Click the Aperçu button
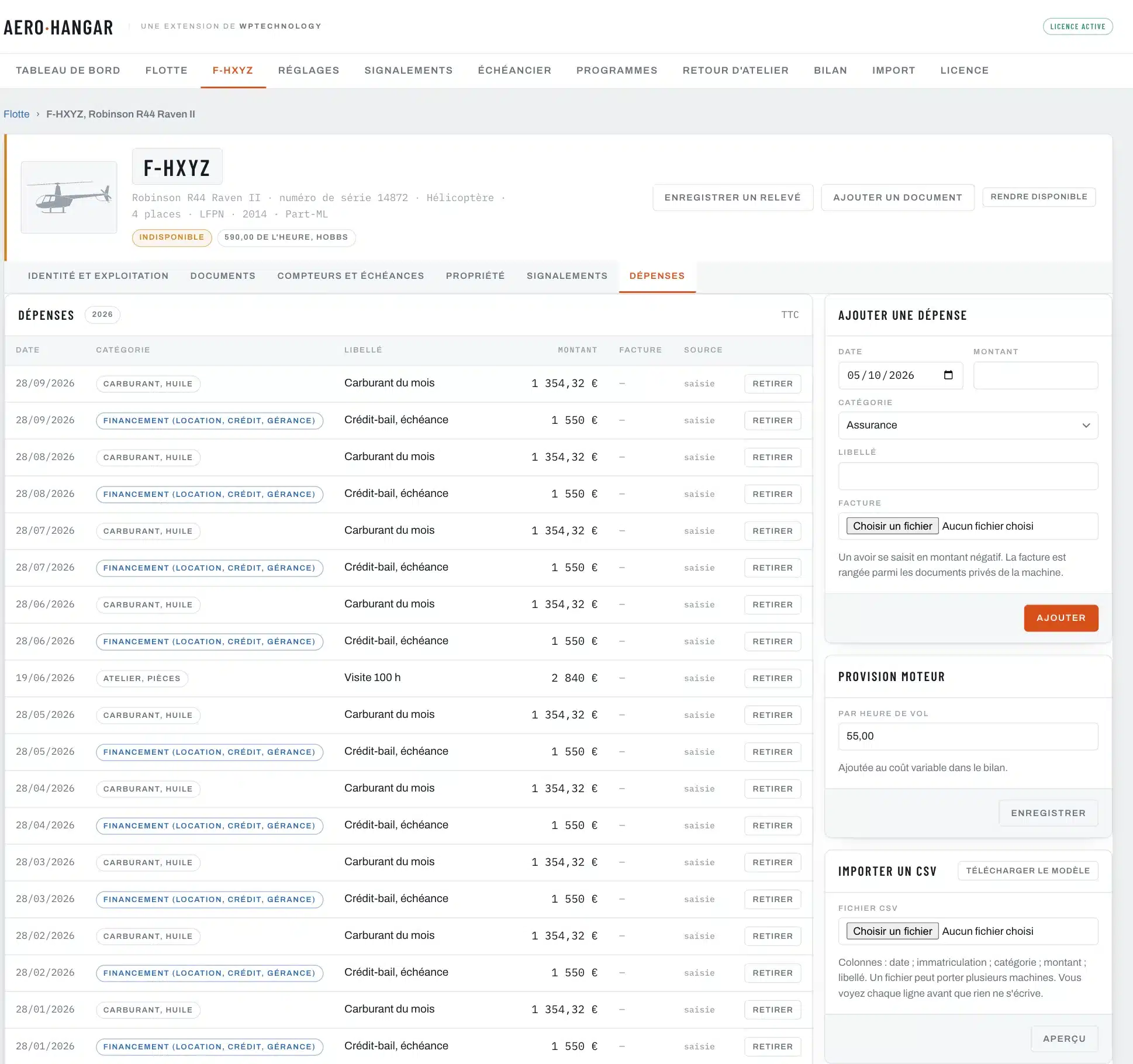 [1064, 1039]
